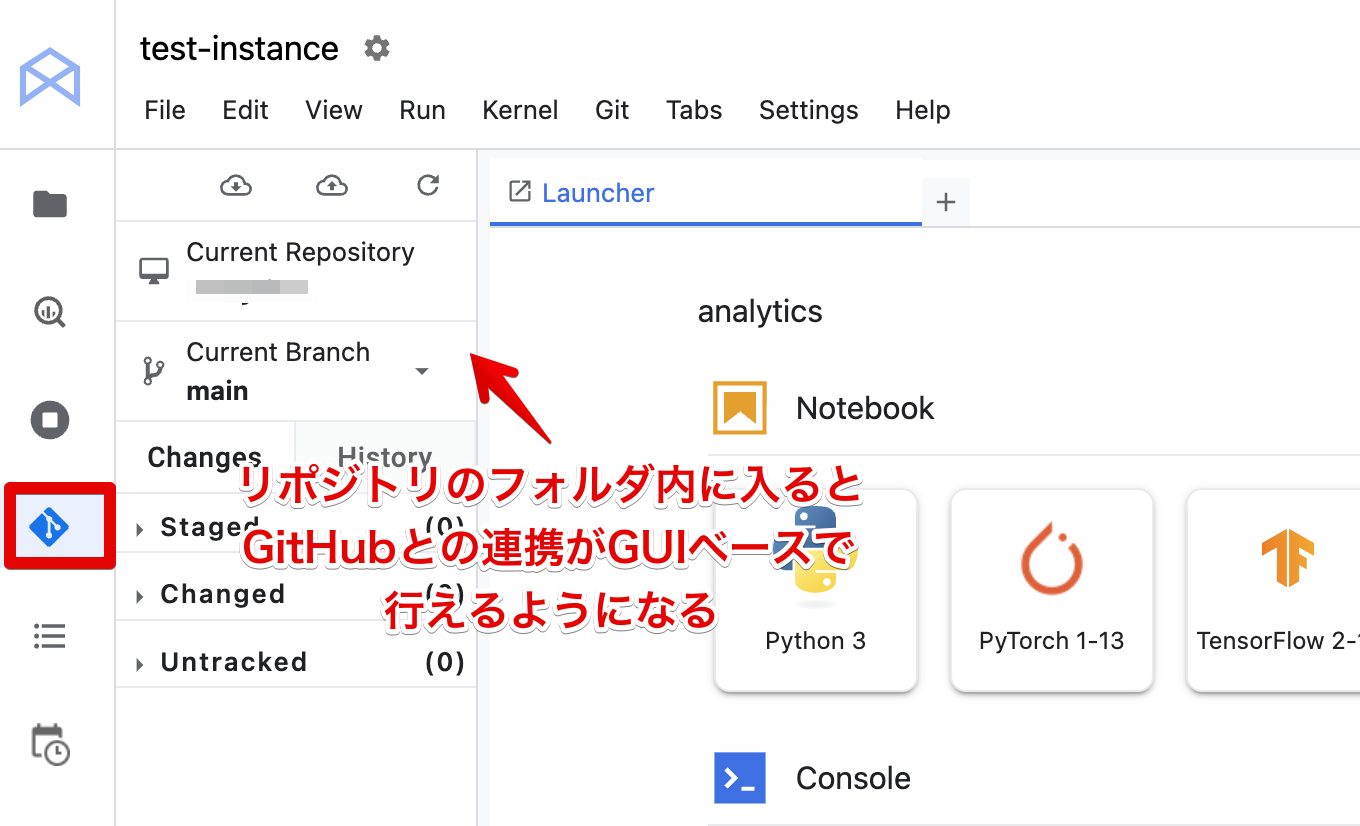Open test-instance settings gear
The height and width of the screenshot is (826, 1360).
click(376, 48)
